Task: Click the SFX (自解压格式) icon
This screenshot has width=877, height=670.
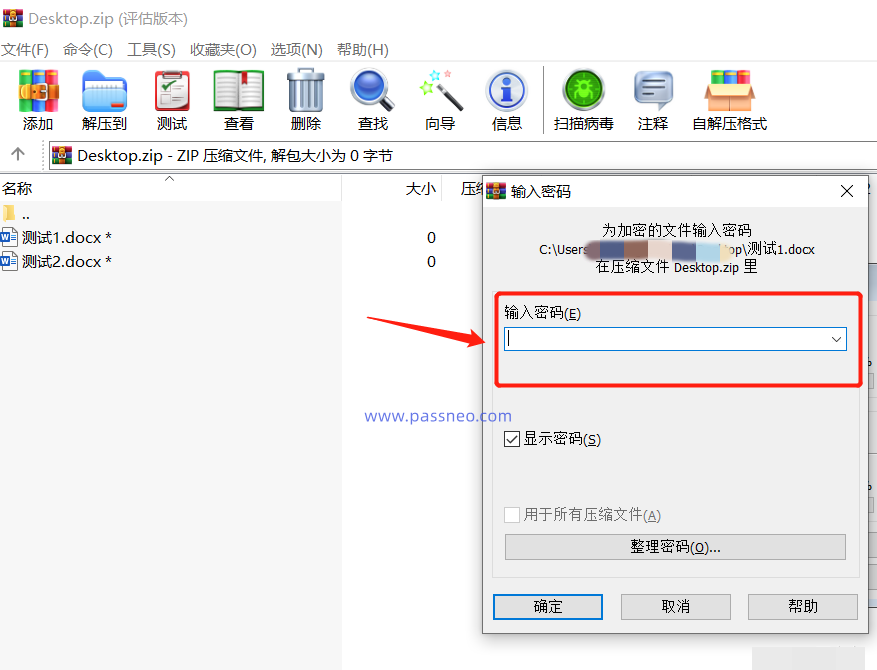Action: coord(729,91)
